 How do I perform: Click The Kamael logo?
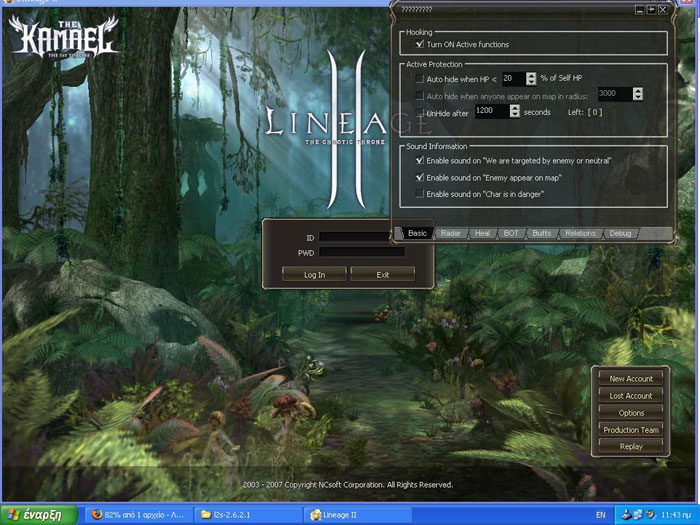63,37
